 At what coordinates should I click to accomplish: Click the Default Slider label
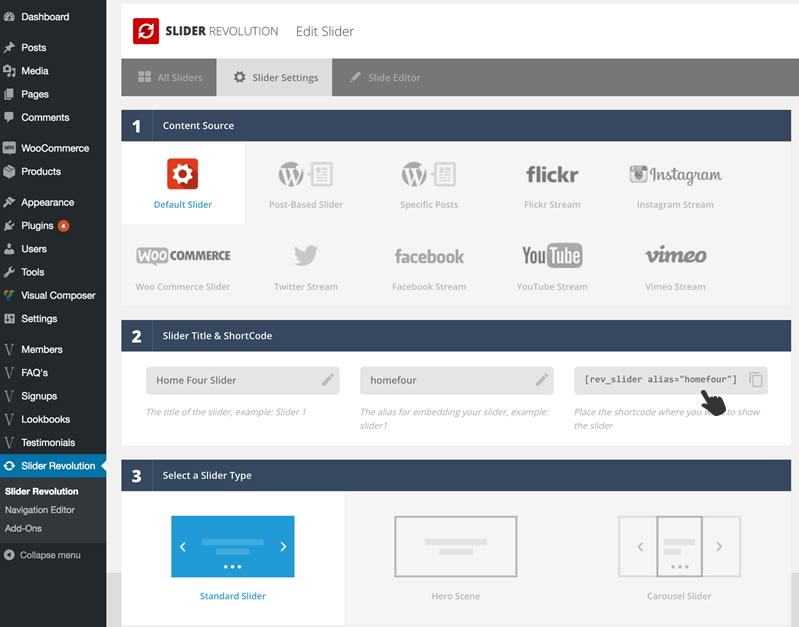point(182,204)
